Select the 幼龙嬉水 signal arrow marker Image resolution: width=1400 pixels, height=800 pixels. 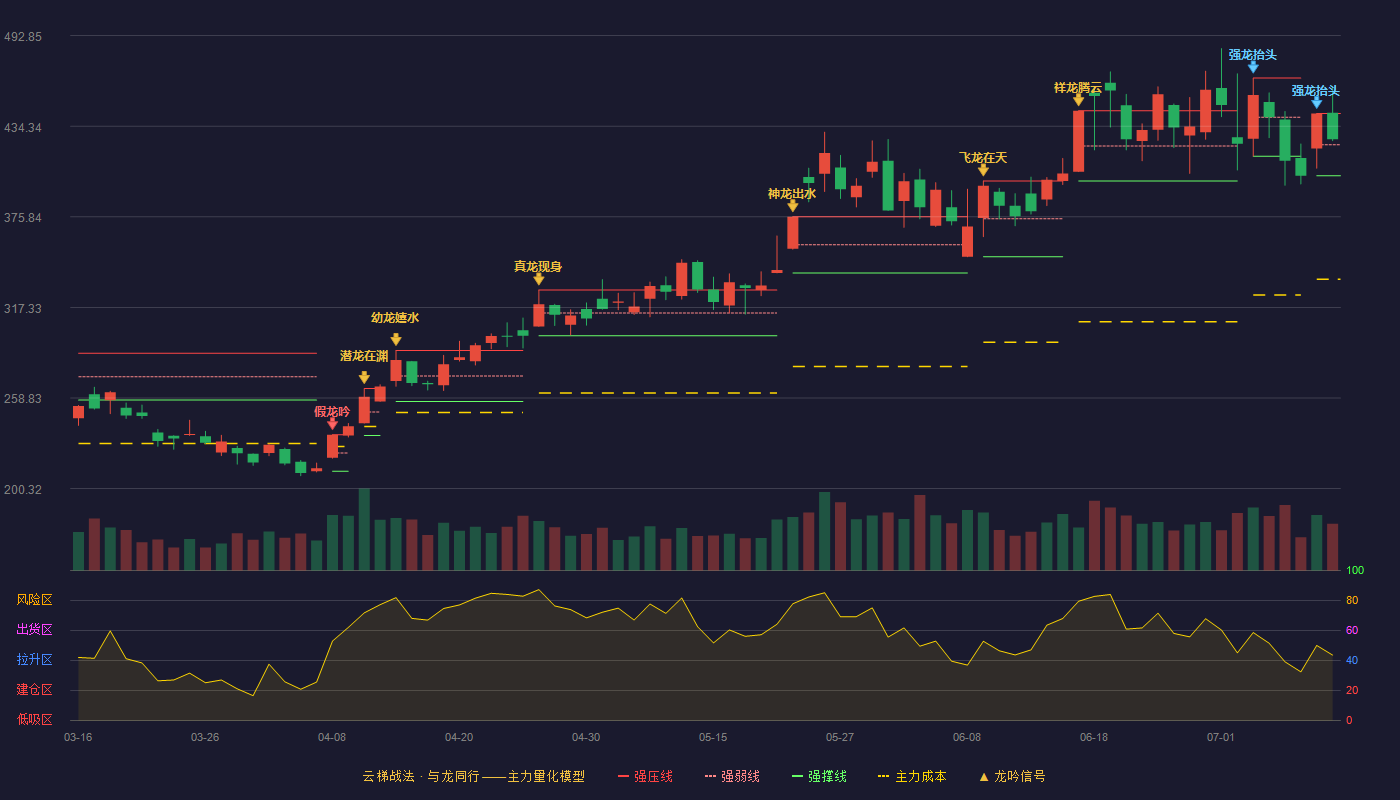pos(396,340)
